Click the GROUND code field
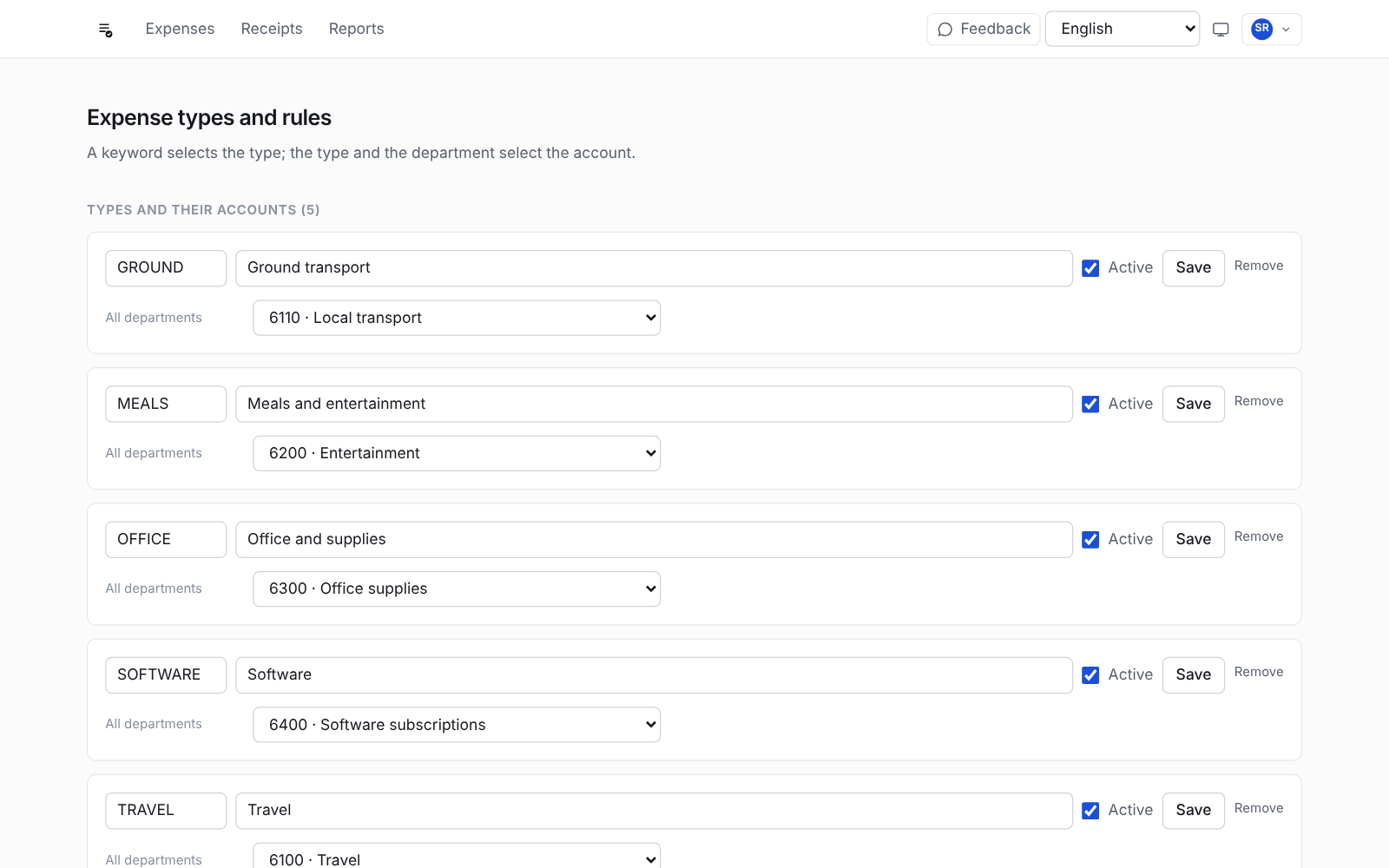The width and height of the screenshot is (1389, 868). pos(166,268)
